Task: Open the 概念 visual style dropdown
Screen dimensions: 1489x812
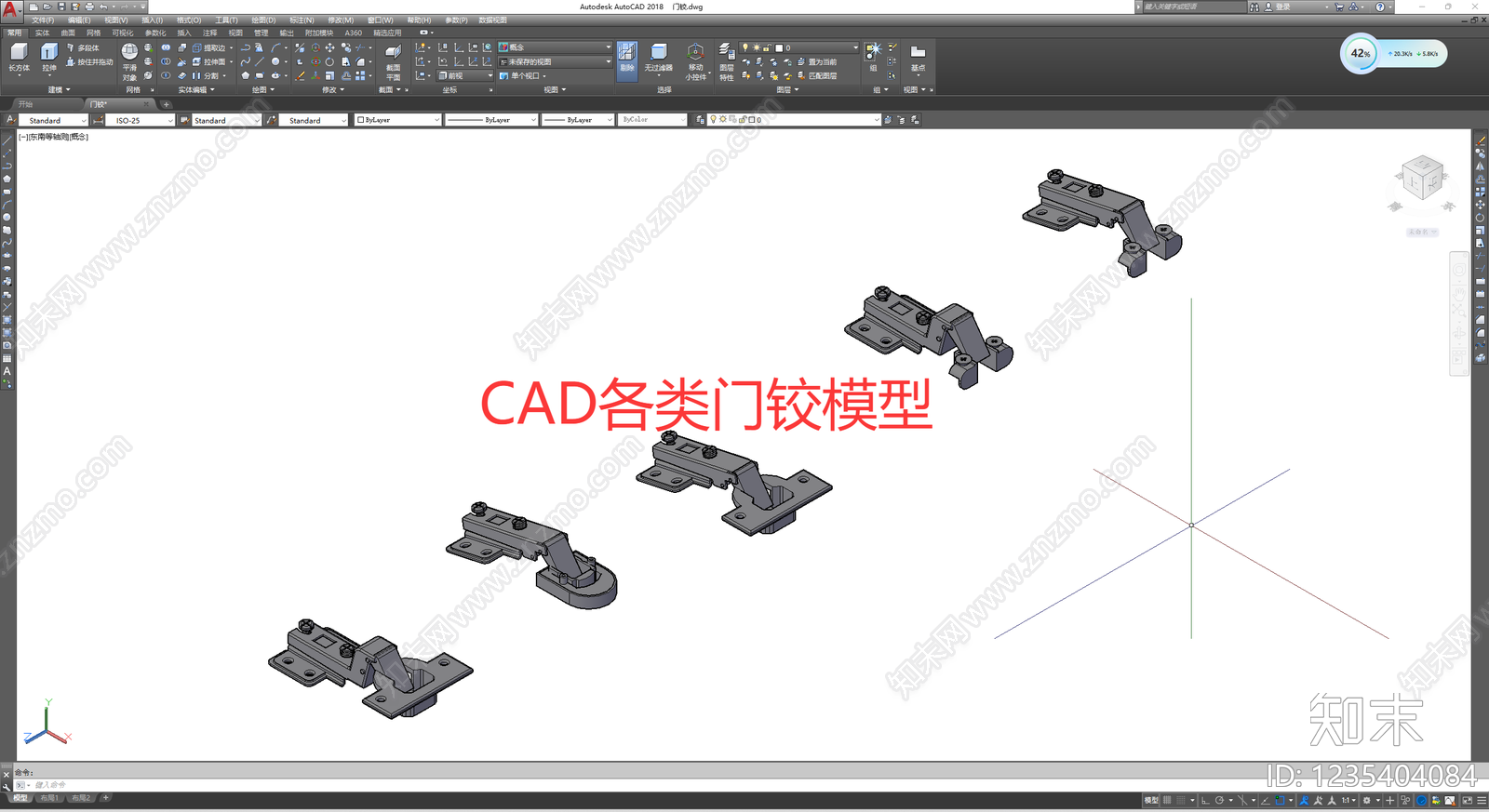Action: coord(556,47)
